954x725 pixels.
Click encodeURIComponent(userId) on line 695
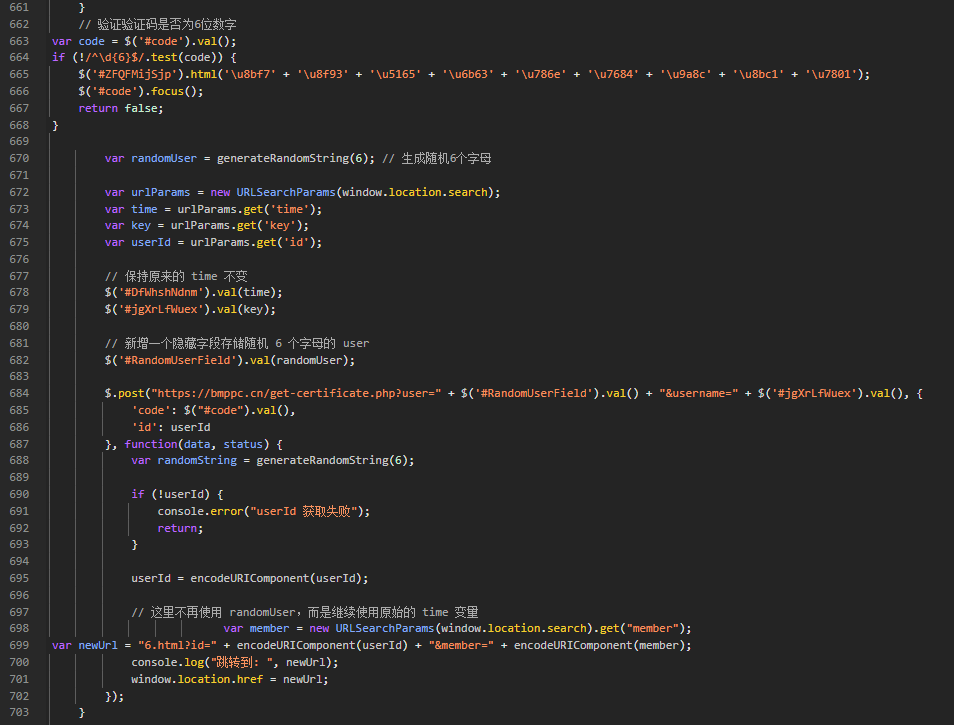coord(276,578)
